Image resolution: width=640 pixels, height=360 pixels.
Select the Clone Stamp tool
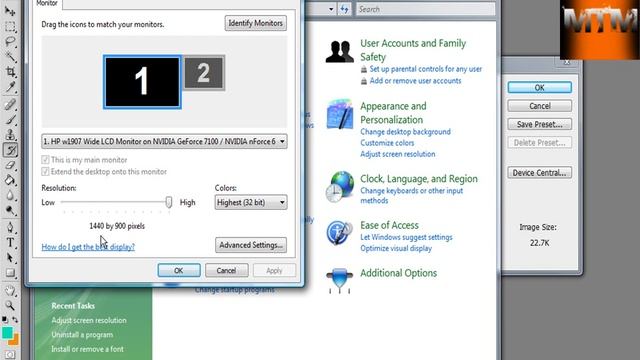tap(10, 134)
